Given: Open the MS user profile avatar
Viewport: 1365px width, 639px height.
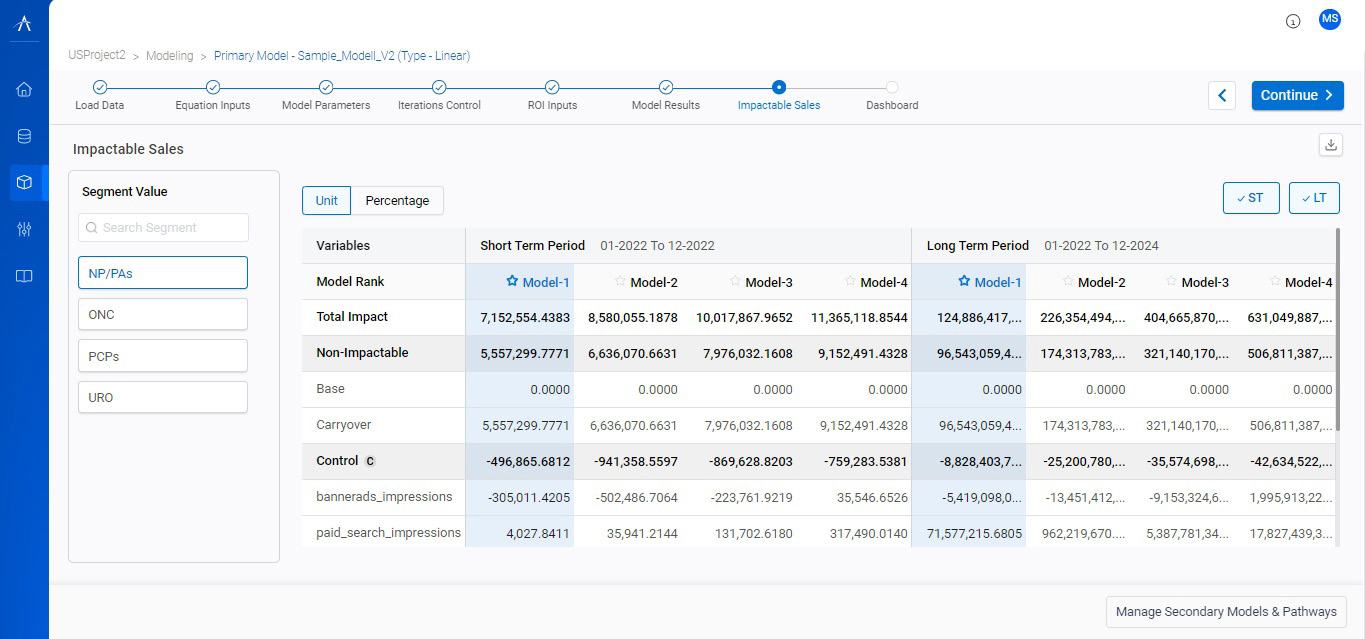Looking at the screenshot, I should (1329, 19).
